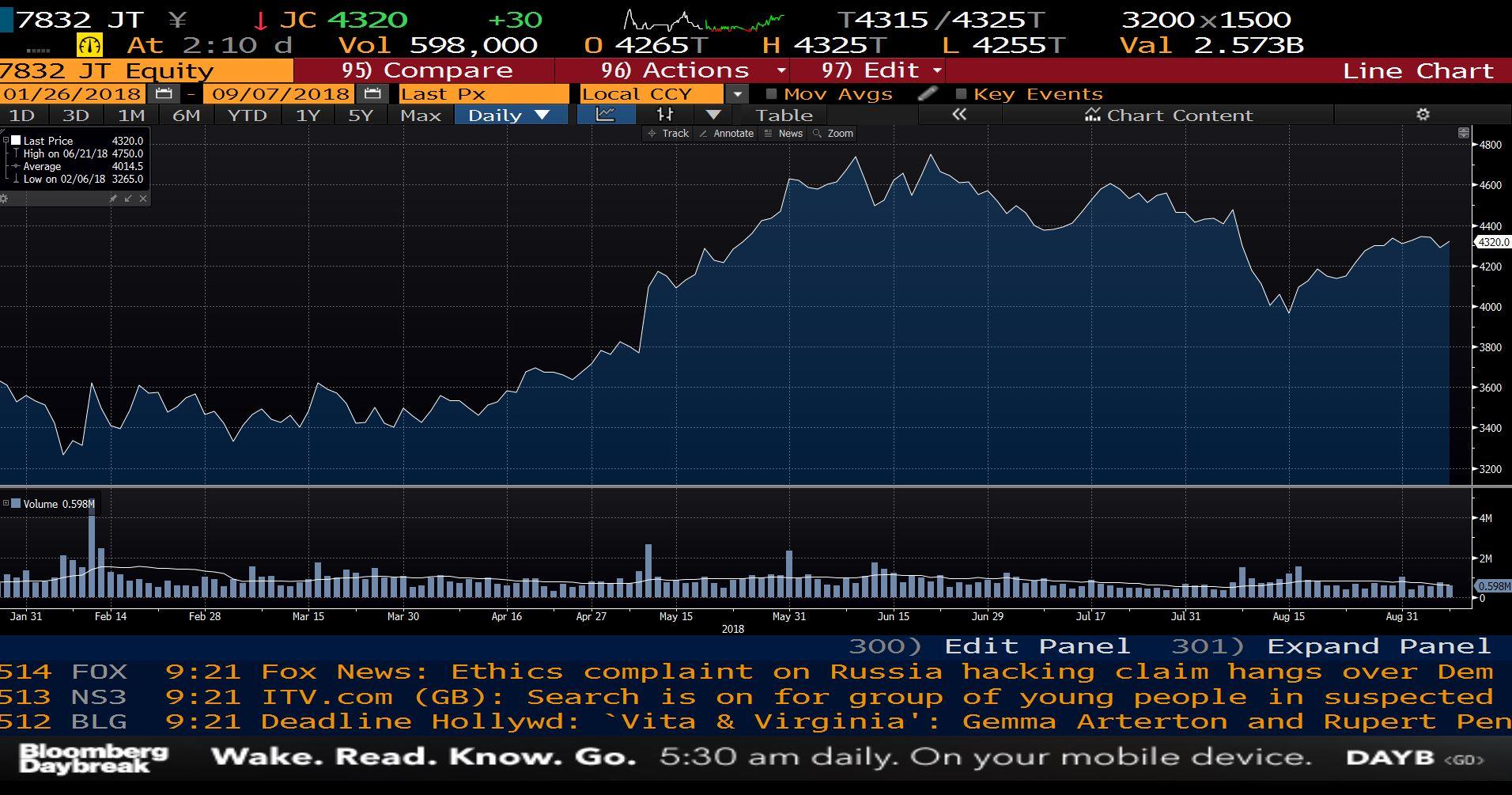Image resolution: width=1512 pixels, height=795 pixels.
Task: Open the Local CCY dropdown
Action: 737,93
